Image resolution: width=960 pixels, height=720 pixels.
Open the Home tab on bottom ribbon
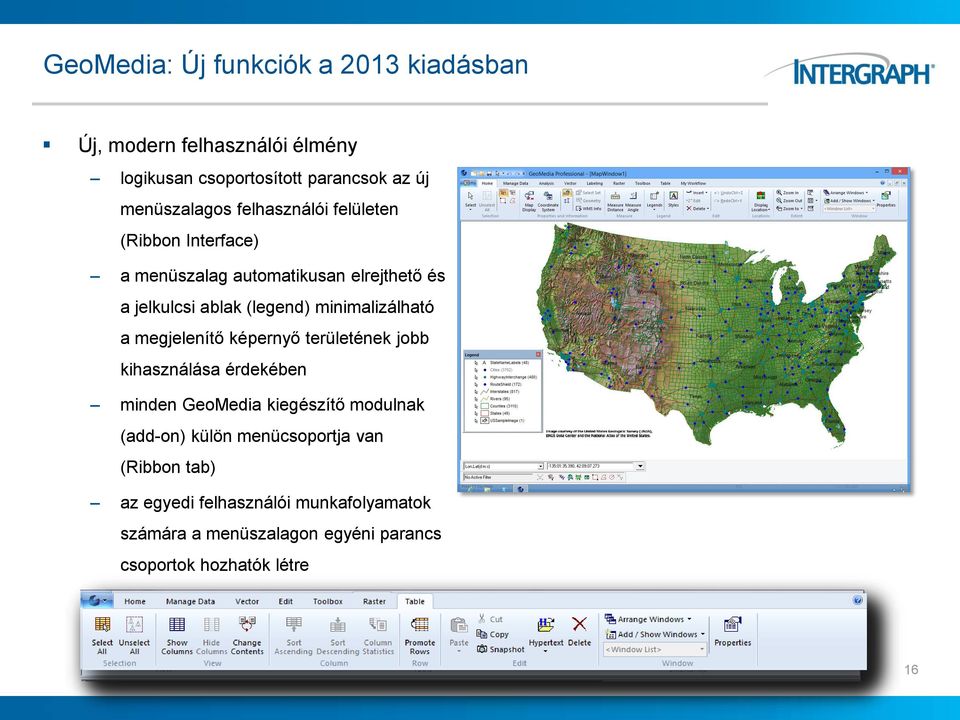[135, 601]
